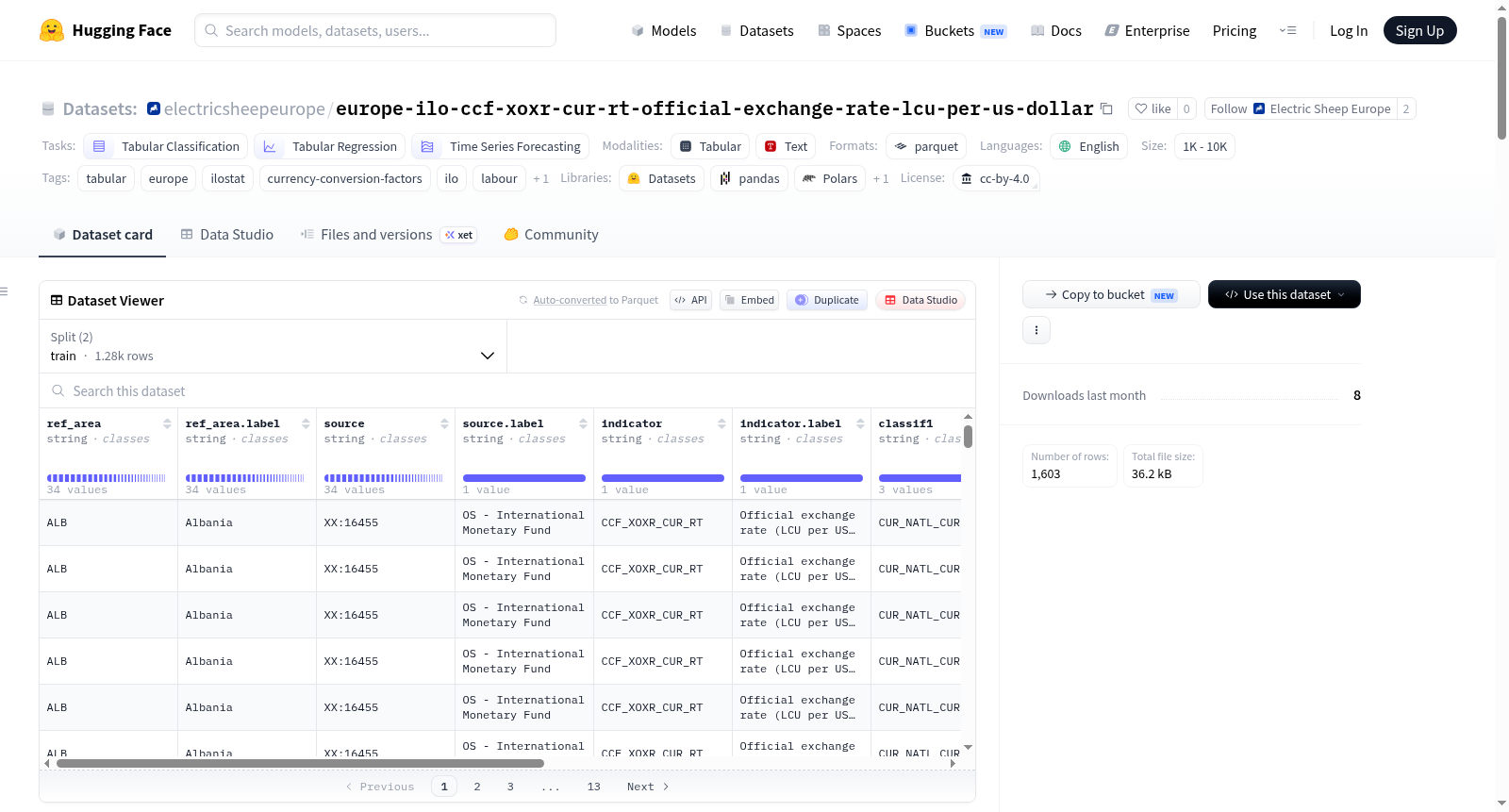The width and height of the screenshot is (1509, 812).
Task: Open the Polars library tag
Action: [830, 178]
